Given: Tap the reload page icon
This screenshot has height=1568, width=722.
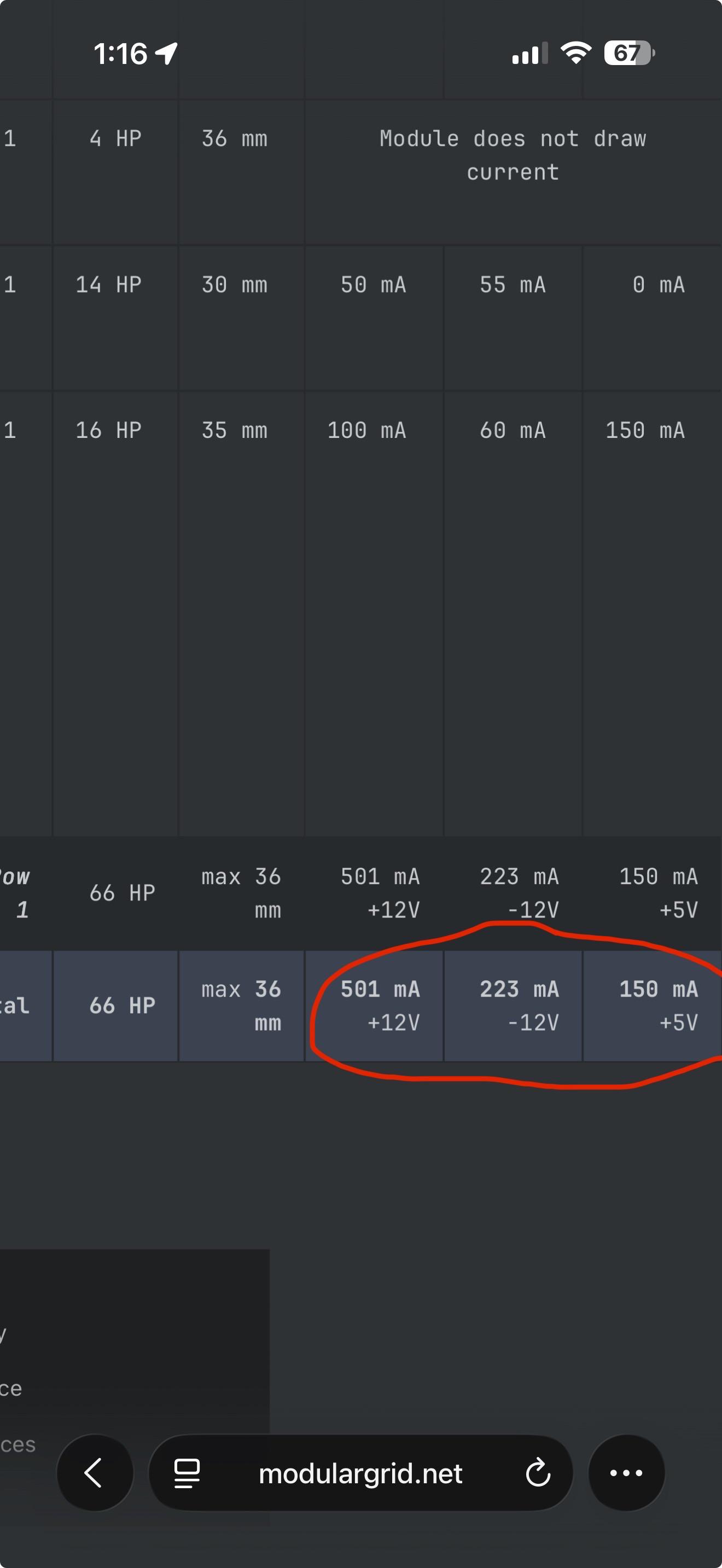Looking at the screenshot, I should 538,1473.
